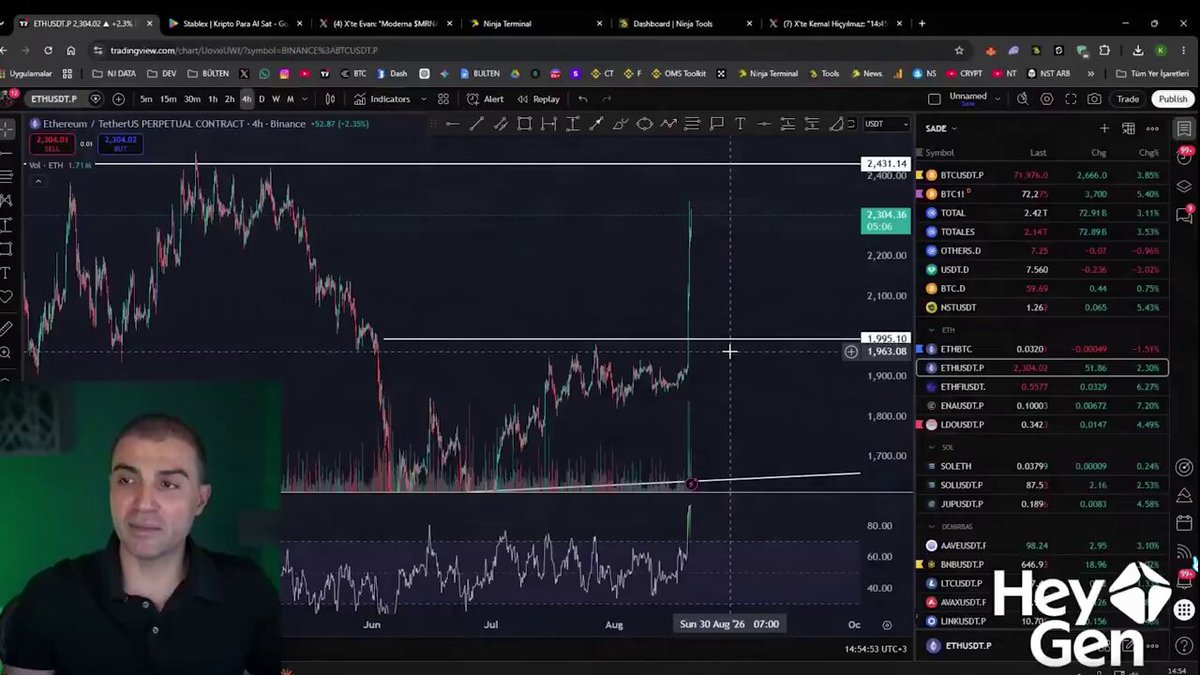
Task: Take a chart snapshot with camera icon
Action: [x=1094, y=99]
